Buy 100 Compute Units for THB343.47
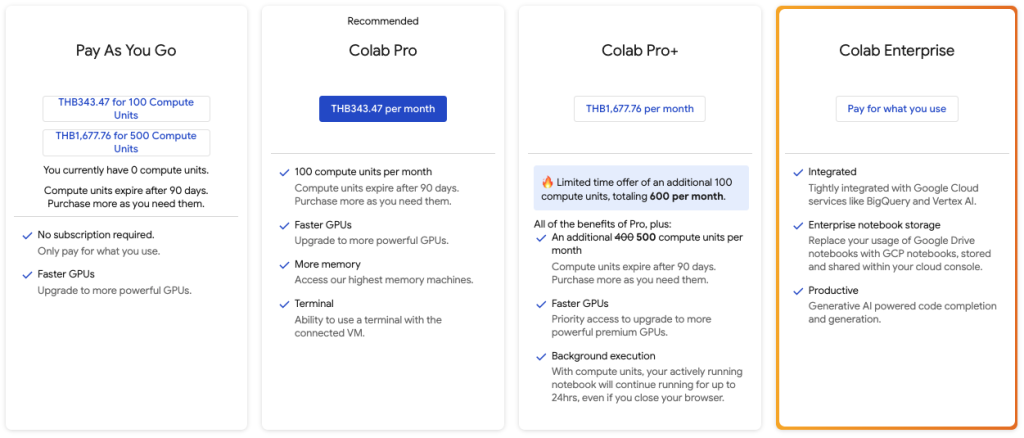 coord(126,108)
